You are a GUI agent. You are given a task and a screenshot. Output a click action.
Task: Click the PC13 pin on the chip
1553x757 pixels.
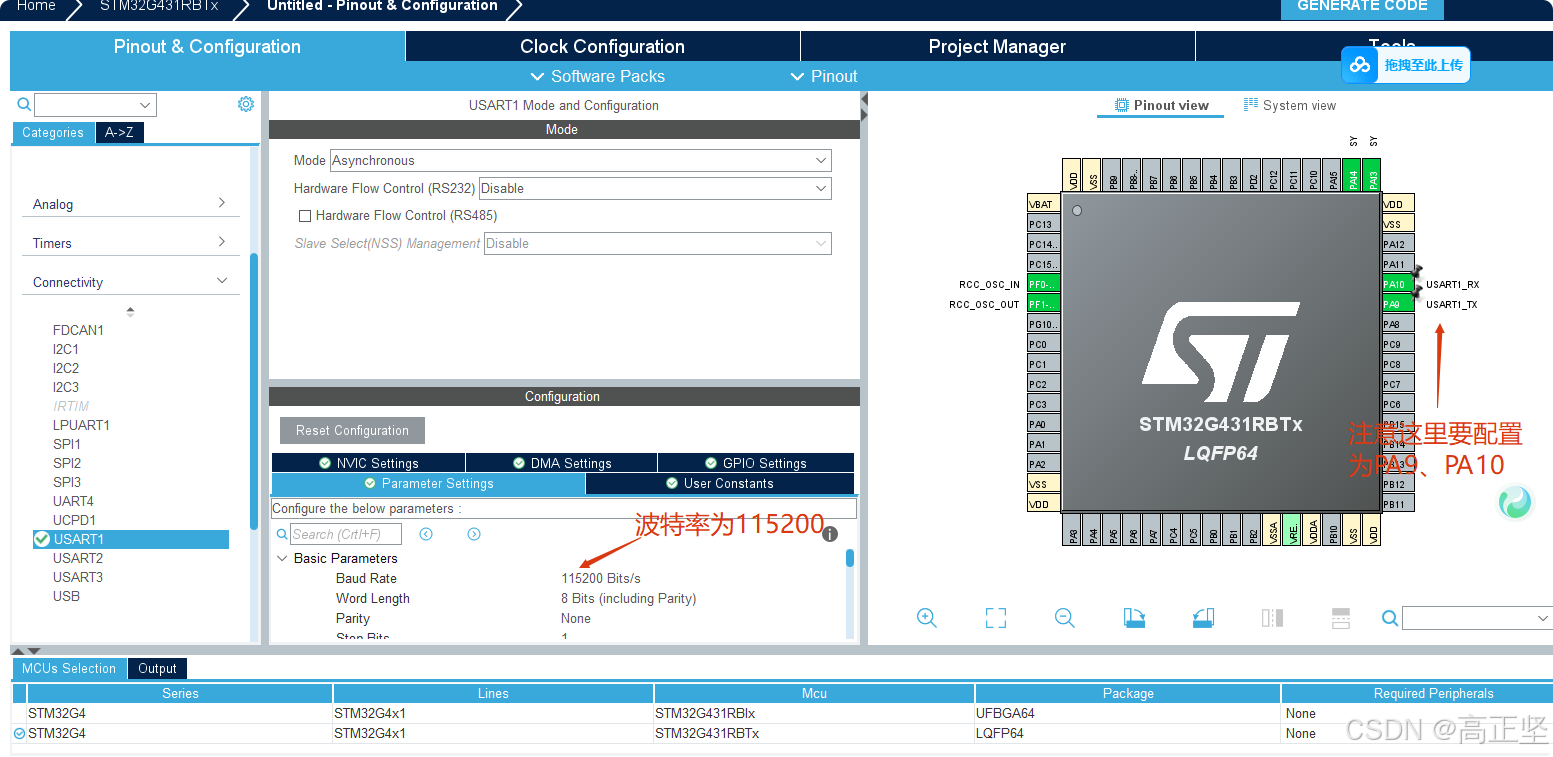click(x=1044, y=224)
